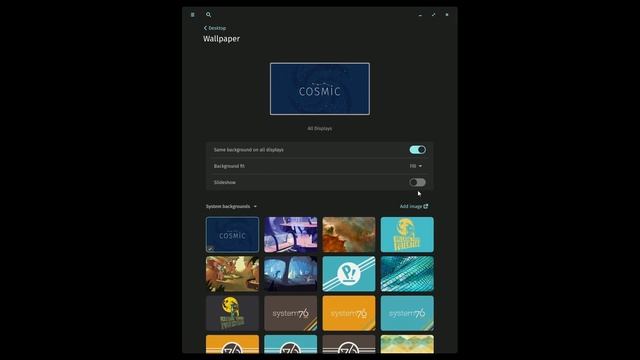Go back to Desktop settings

pos(215,28)
